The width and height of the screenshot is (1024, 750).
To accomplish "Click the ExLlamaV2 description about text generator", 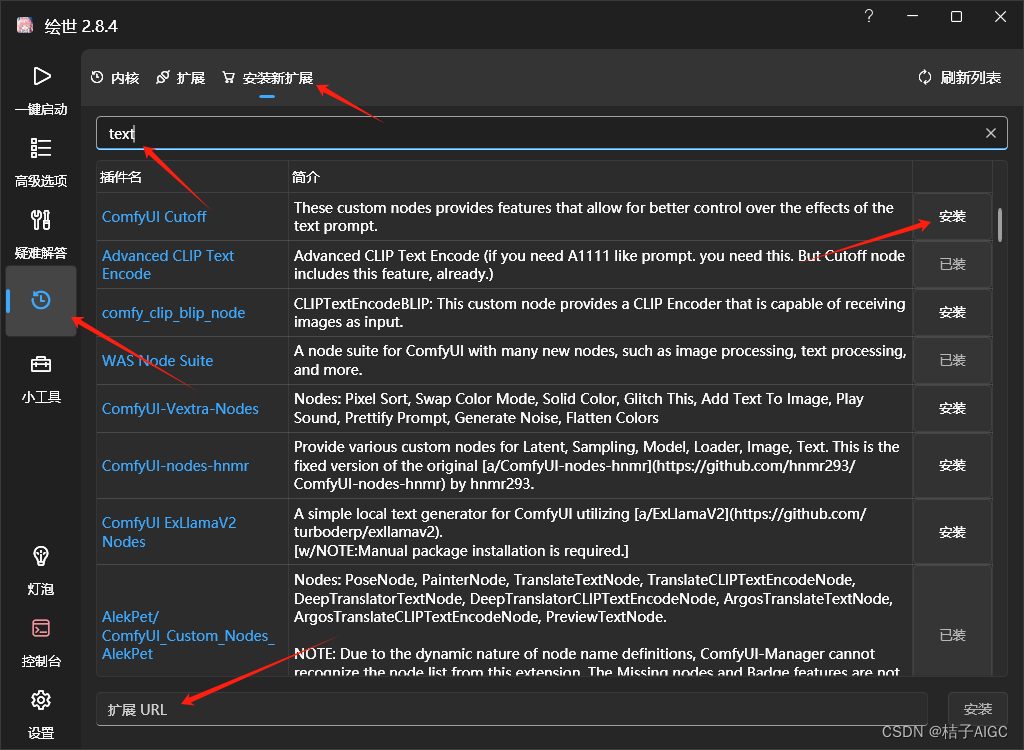I will 580,532.
